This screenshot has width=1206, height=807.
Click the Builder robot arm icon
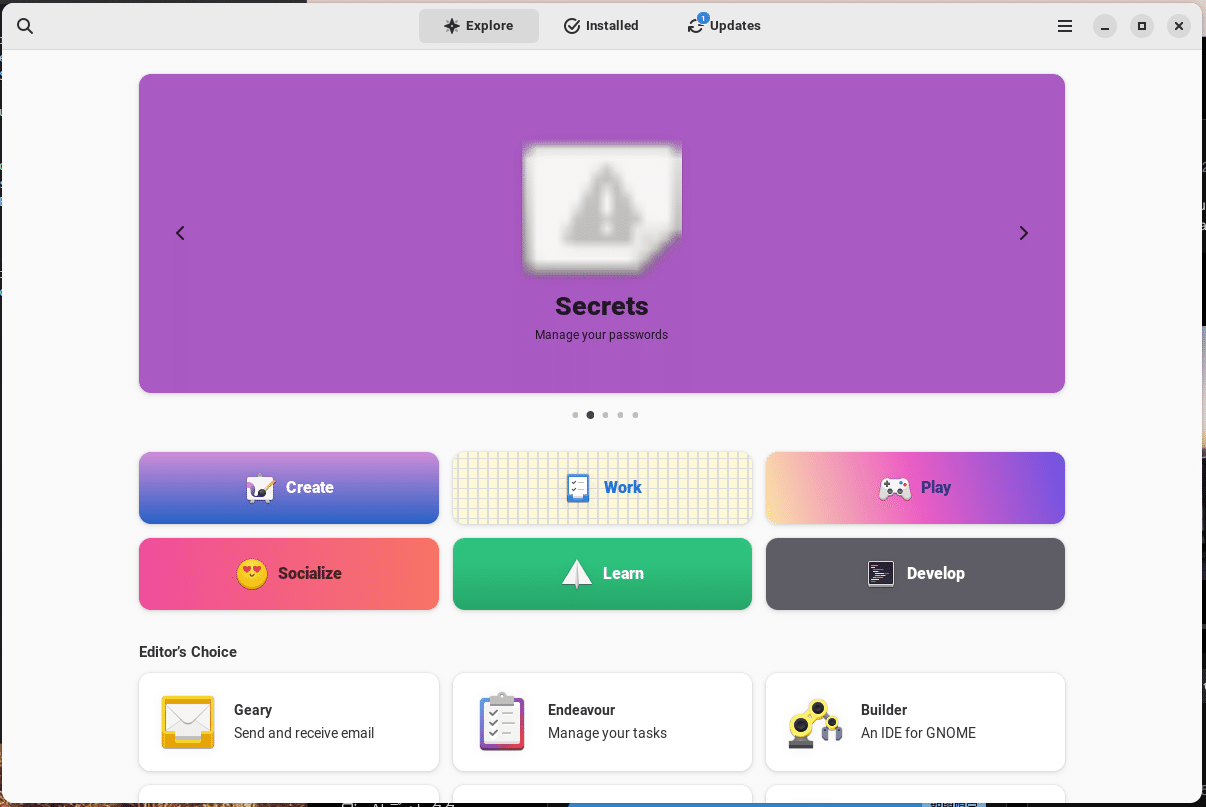point(814,721)
